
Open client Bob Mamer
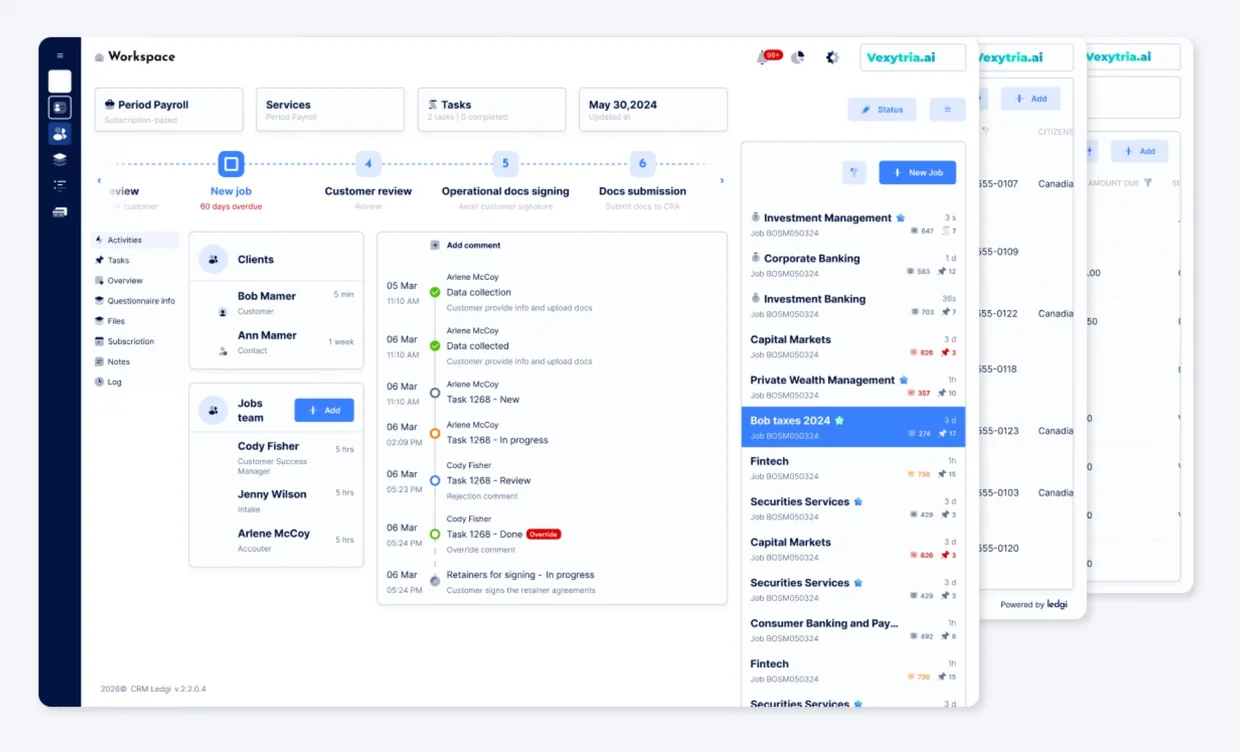276,303
